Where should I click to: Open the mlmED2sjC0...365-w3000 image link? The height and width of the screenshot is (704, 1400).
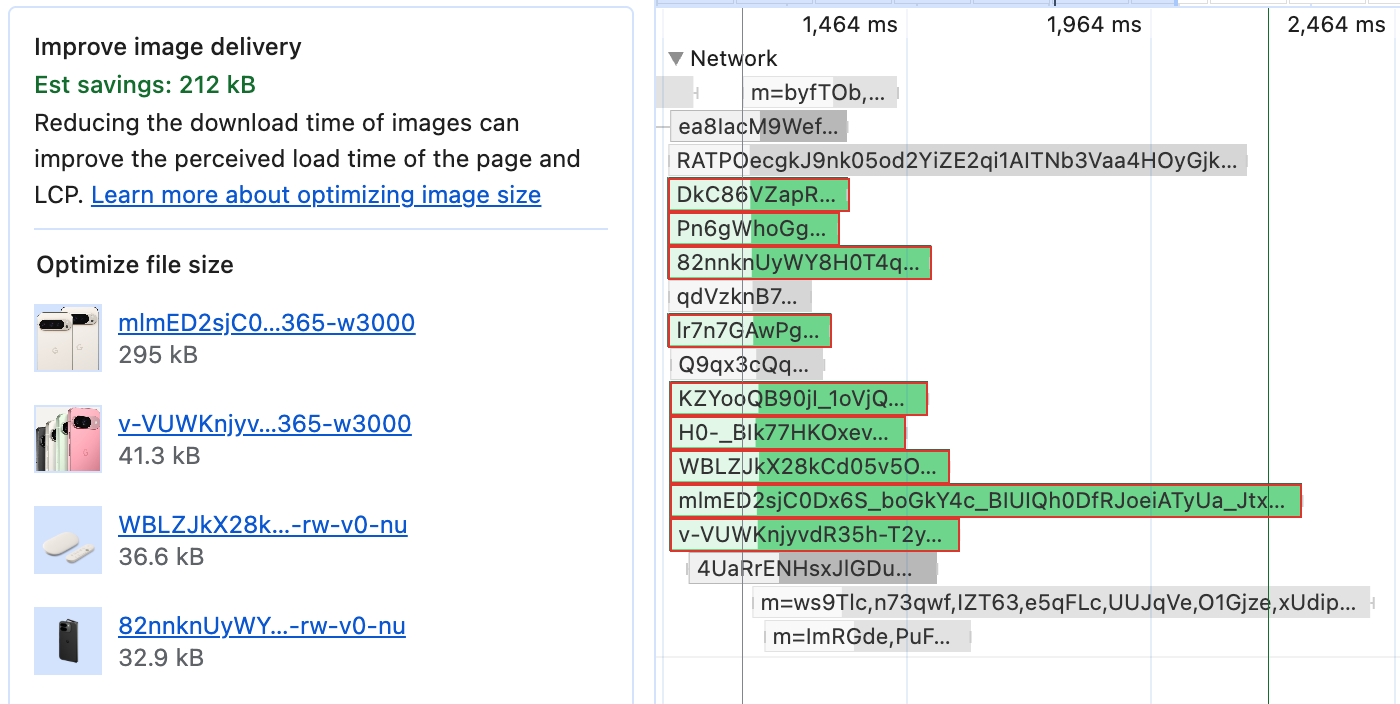(267, 322)
